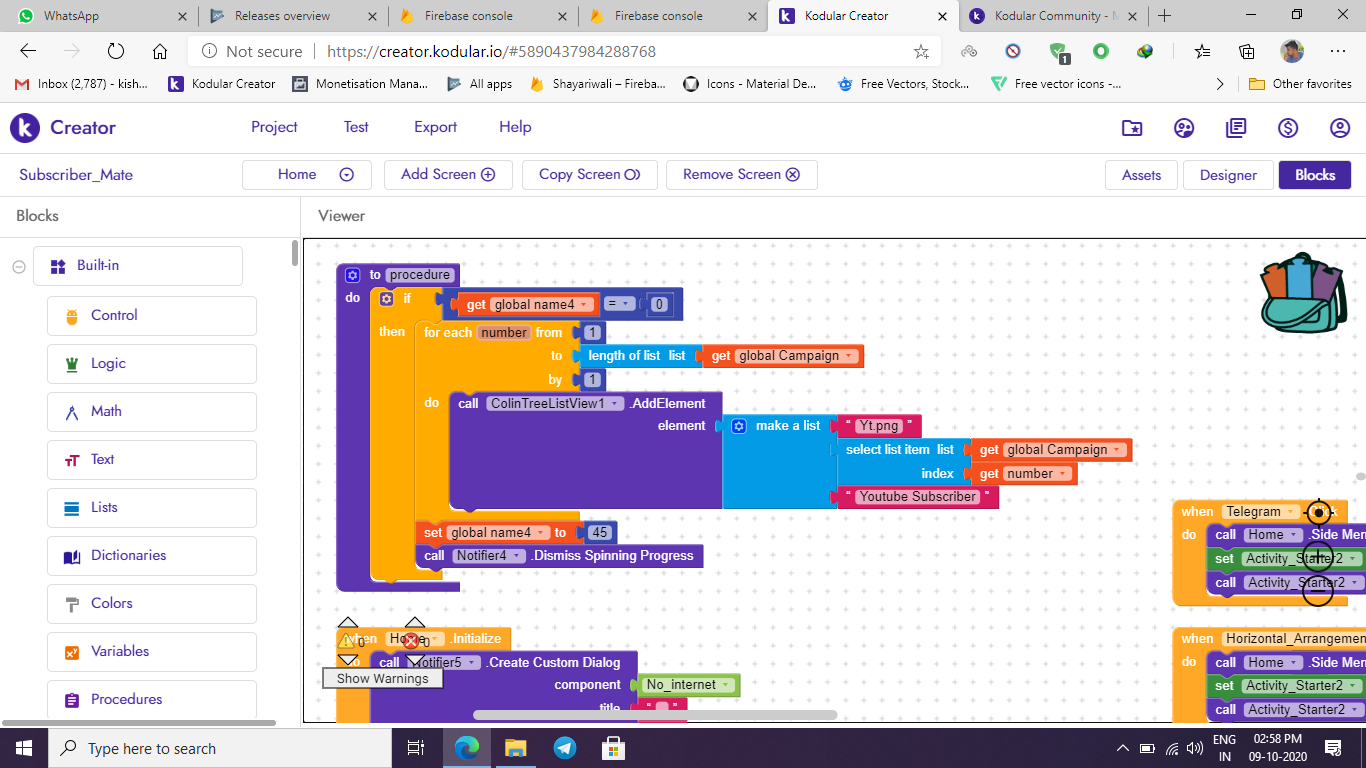
Task: Open the ColinTreeListView1 component dropdown
Action: (x=616, y=404)
